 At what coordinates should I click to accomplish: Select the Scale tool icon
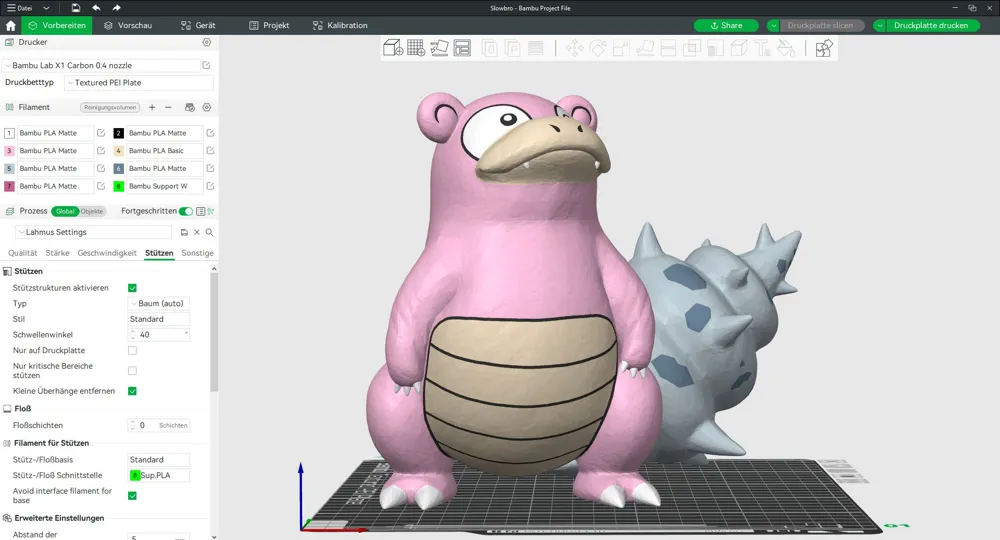621,48
